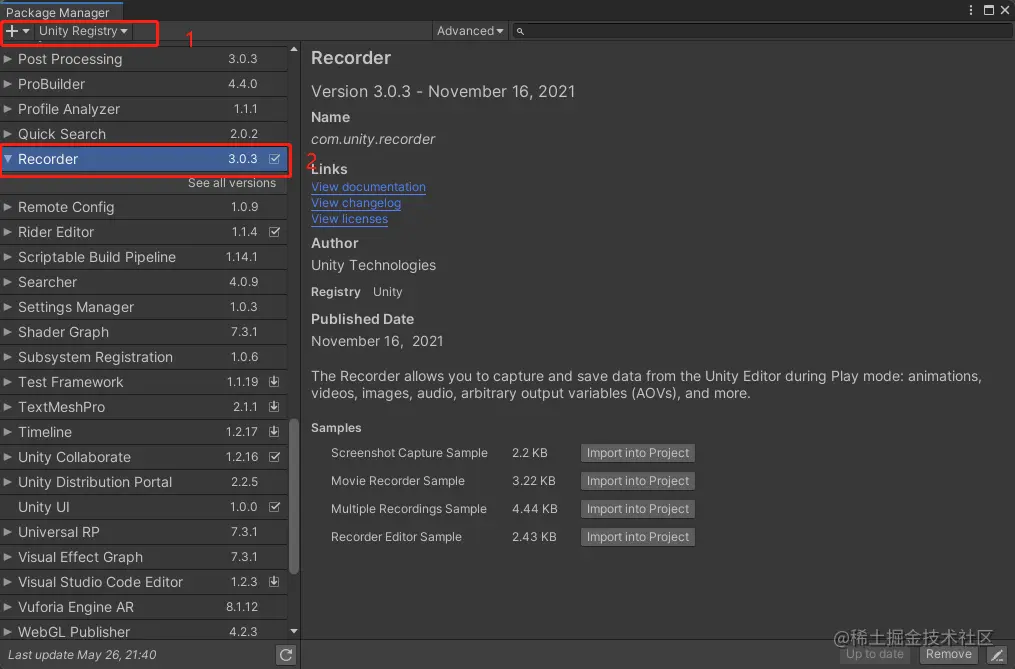This screenshot has height=669, width=1015.
Task: Open the View documentation link
Action: pos(368,187)
